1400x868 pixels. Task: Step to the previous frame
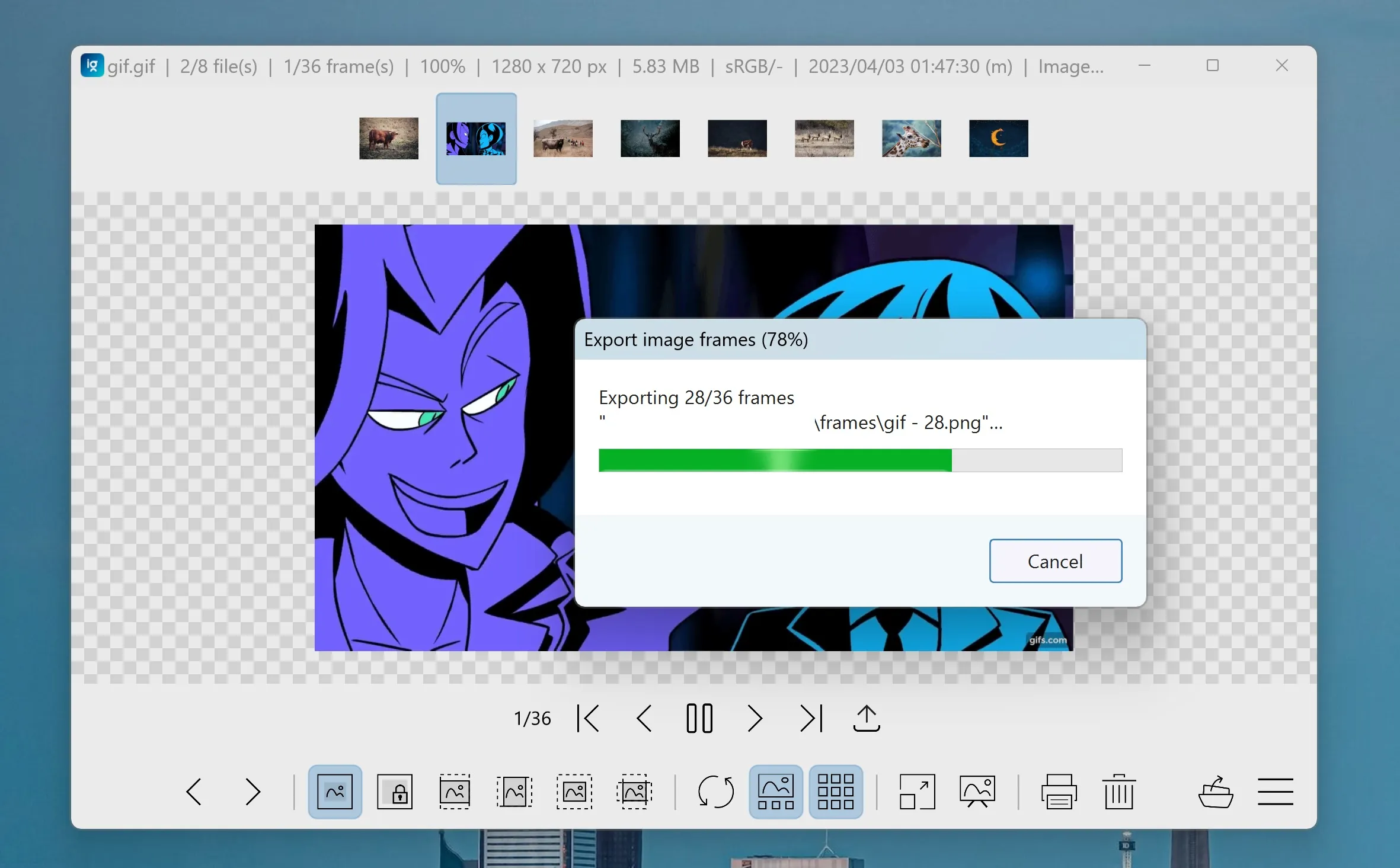644,719
